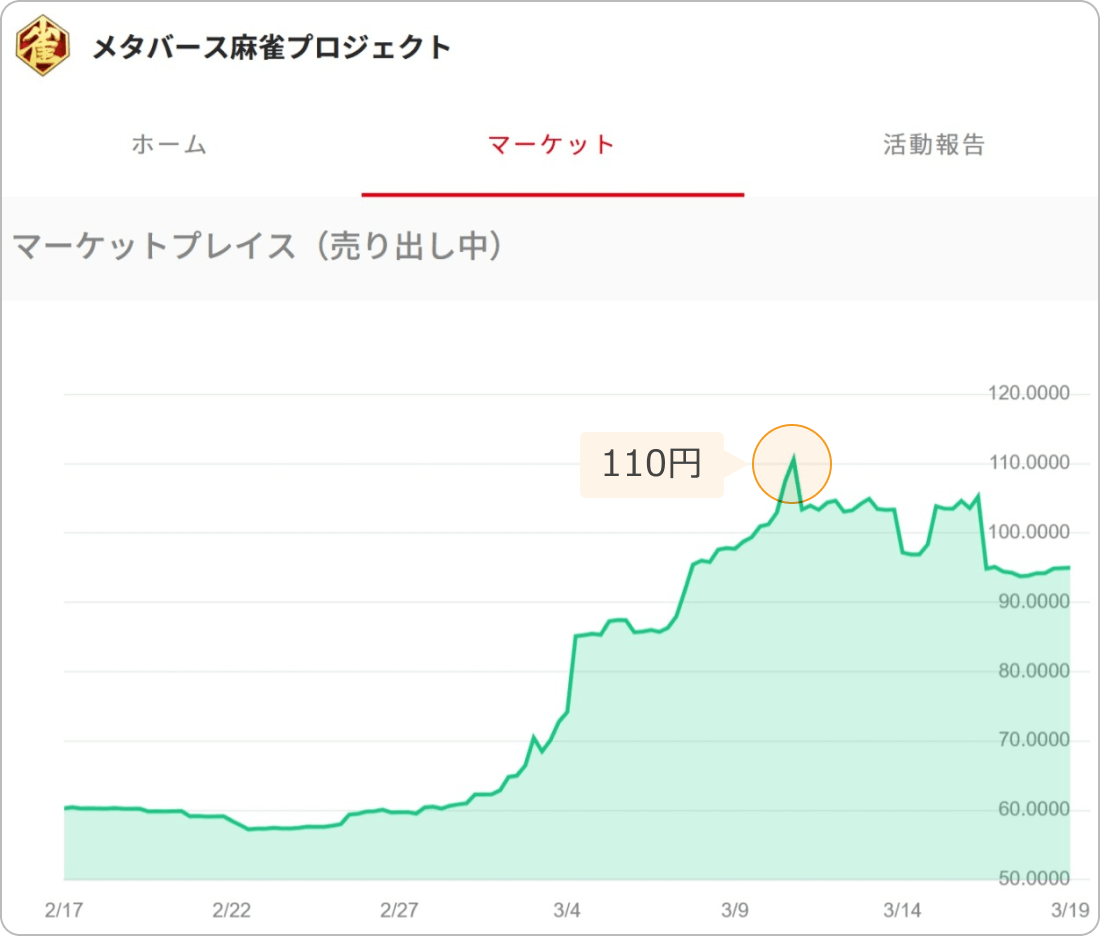Switch to the ホーム tab
This screenshot has width=1100, height=936.
click(168, 145)
